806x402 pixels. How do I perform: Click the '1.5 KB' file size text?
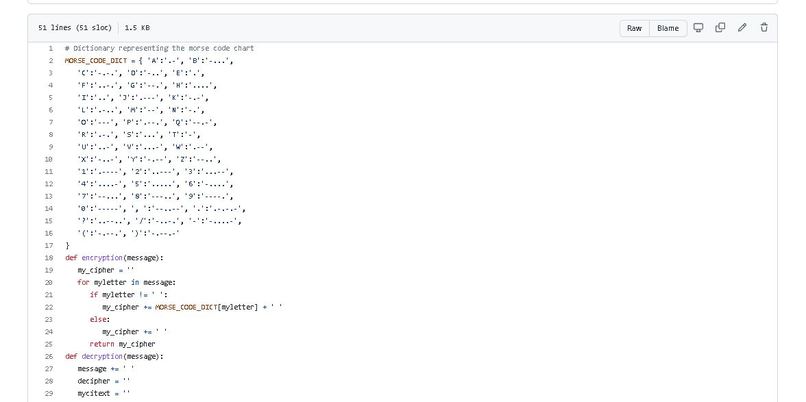coord(137,28)
